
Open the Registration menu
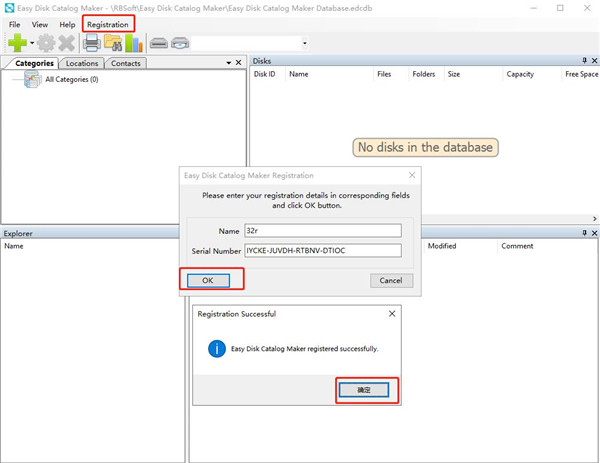point(108,24)
